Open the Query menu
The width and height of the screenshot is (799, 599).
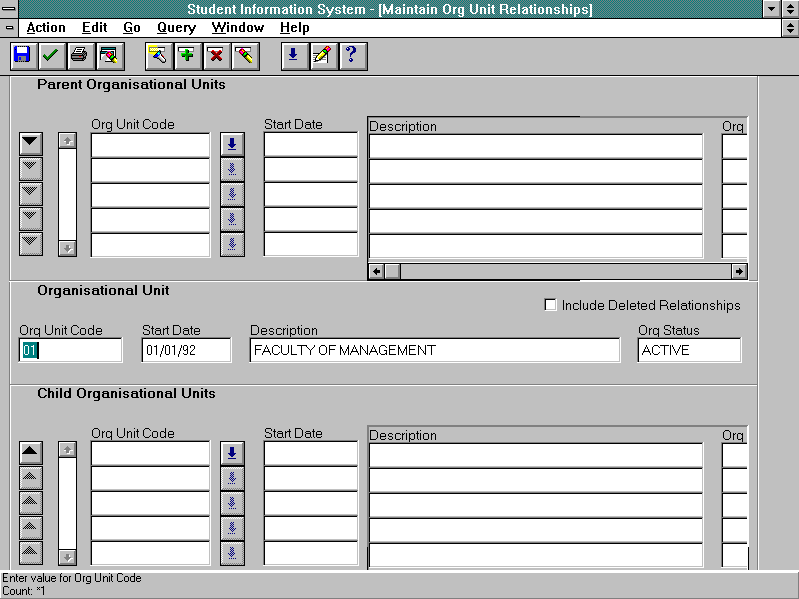(176, 28)
